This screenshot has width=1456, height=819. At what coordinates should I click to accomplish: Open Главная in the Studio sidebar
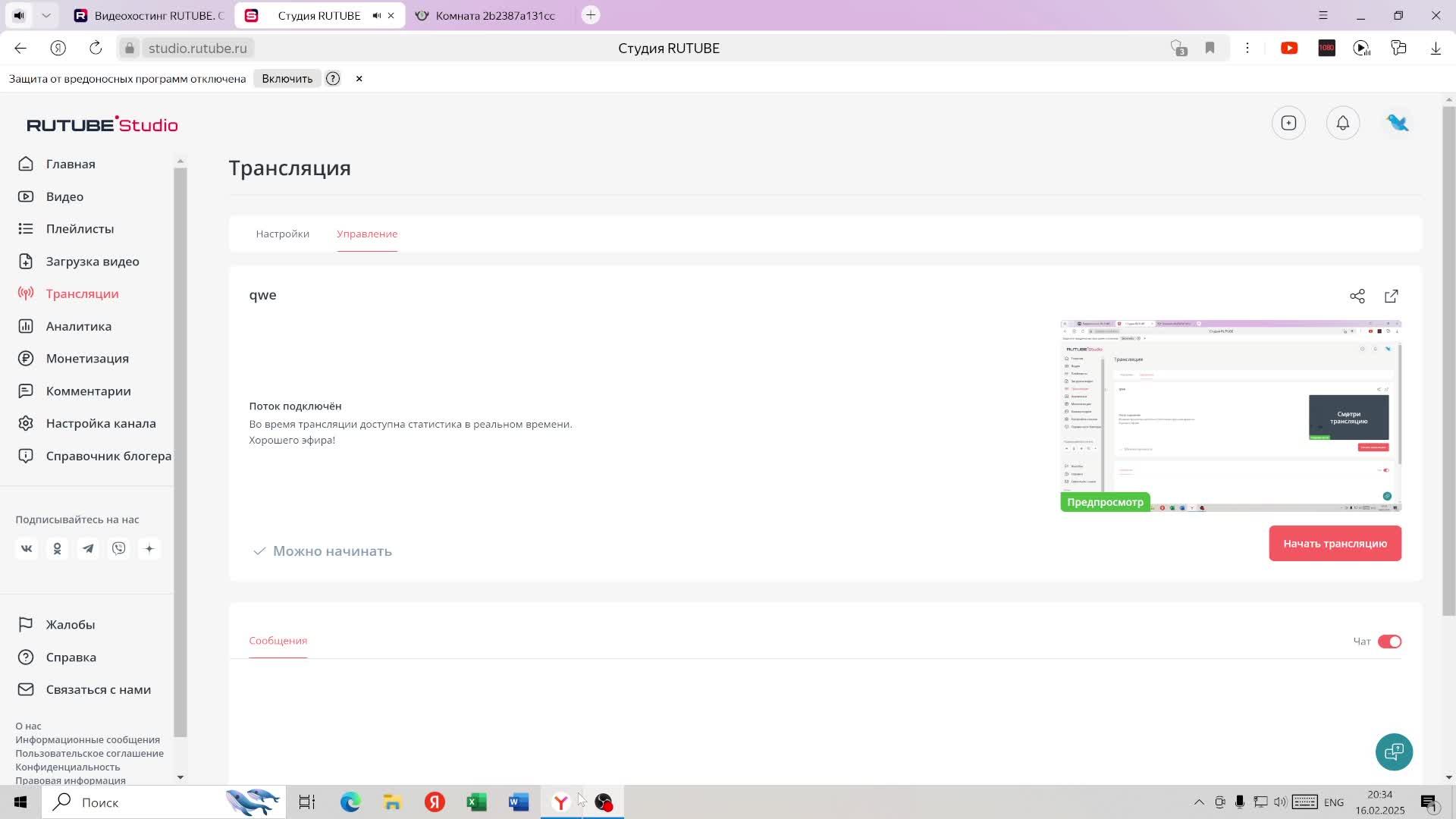point(70,164)
